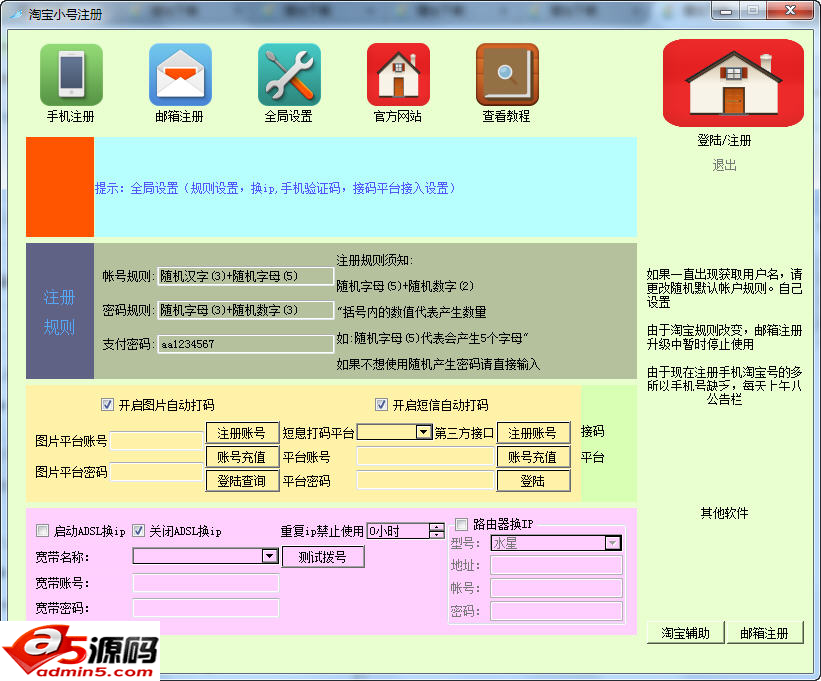Click 注册账号 button for picture platform
The height and width of the screenshot is (681, 821).
tap(242, 433)
